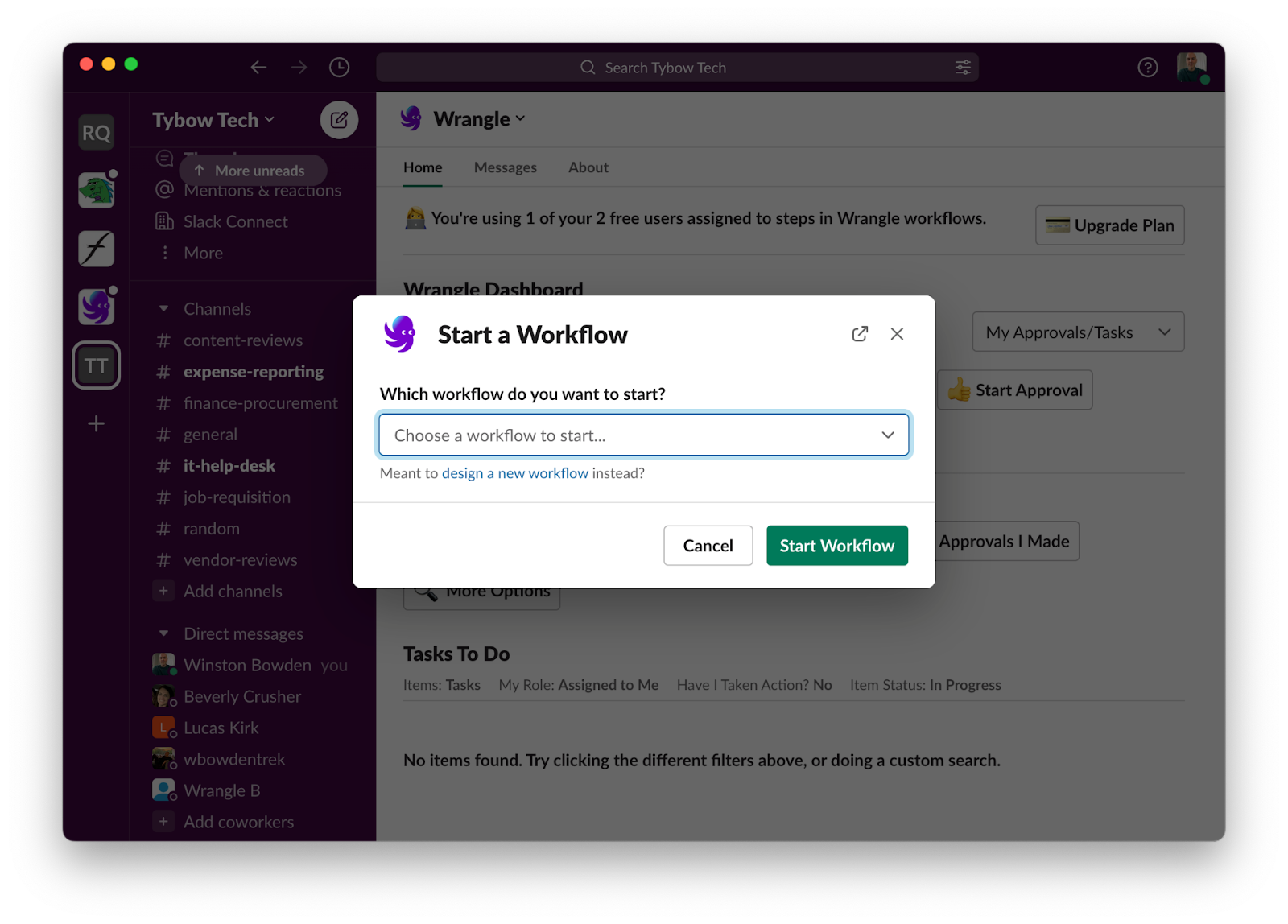Open Beverly Crusher's avatar in Direct messages
The height and width of the screenshot is (924, 1288).
(x=163, y=696)
